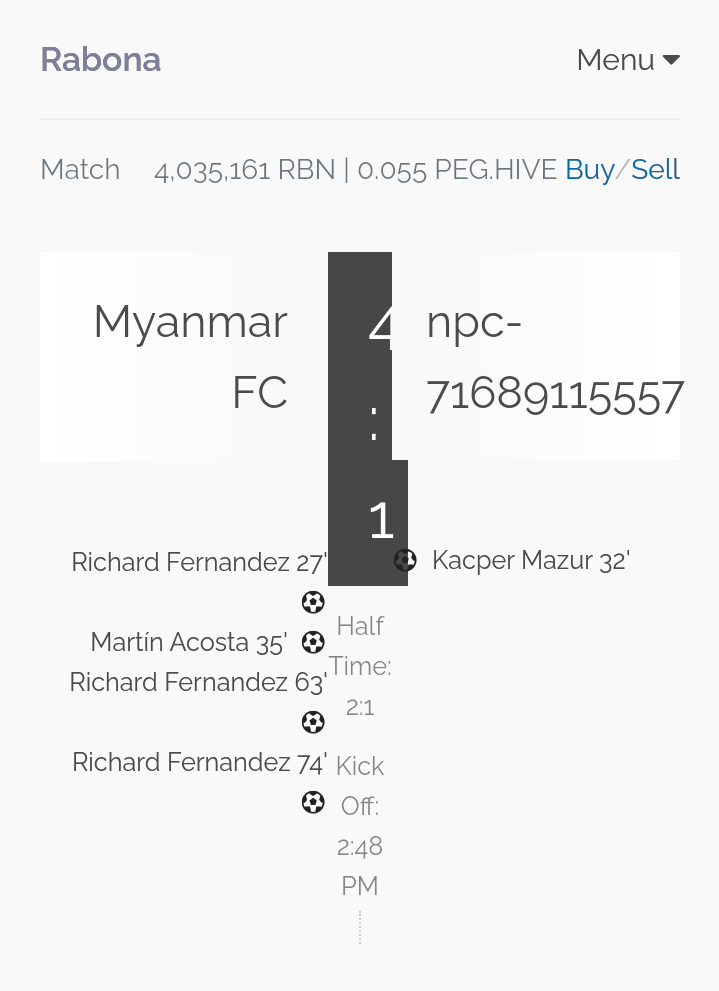Click the PEG.HIVE balance text
This screenshot has width=719, height=991.
[x=457, y=170]
